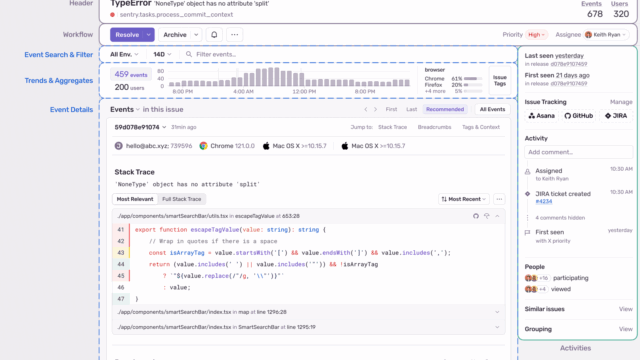Click the Archive button
Image resolution: width=640 pixels, height=360 pixels.
coord(175,35)
